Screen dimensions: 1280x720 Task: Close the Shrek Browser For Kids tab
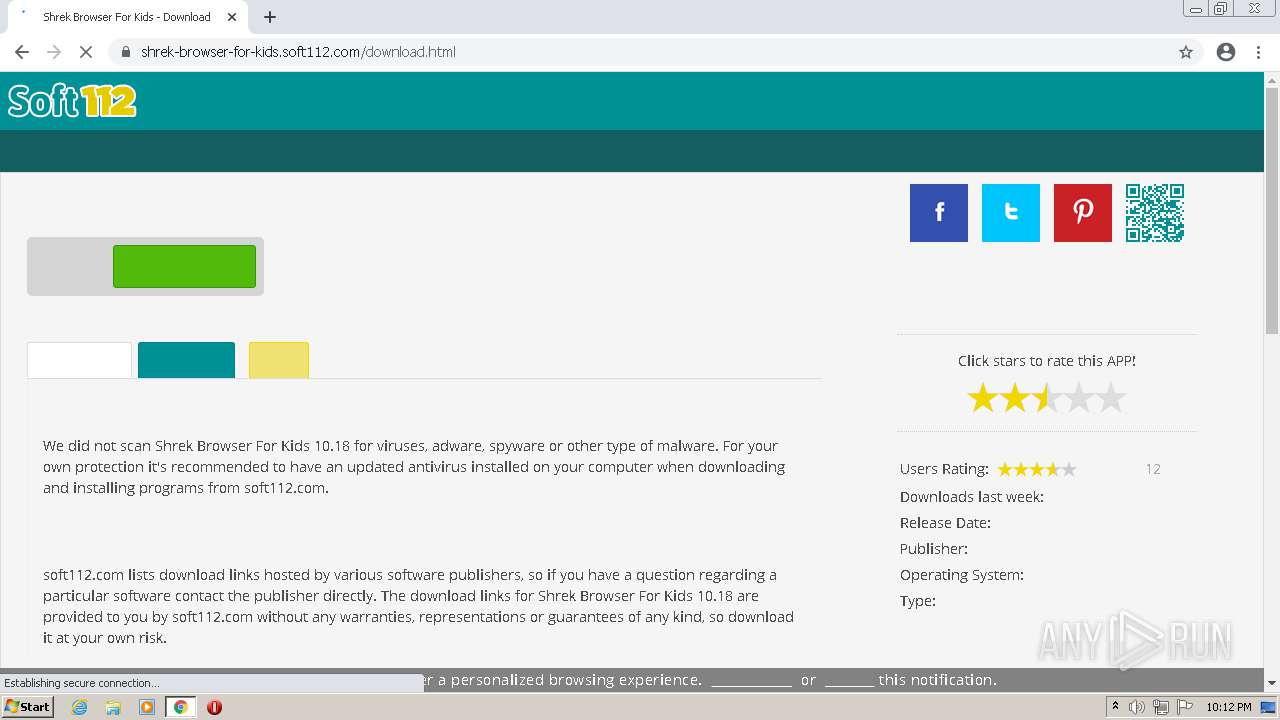233,17
